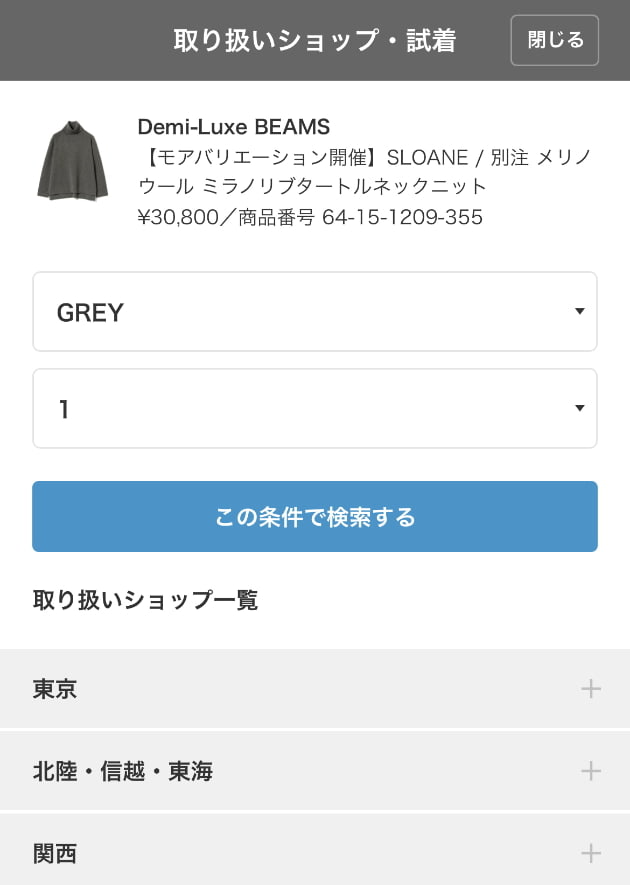Expand the 関西 shop region row
630x885 pixels.
(x=315, y=849)
